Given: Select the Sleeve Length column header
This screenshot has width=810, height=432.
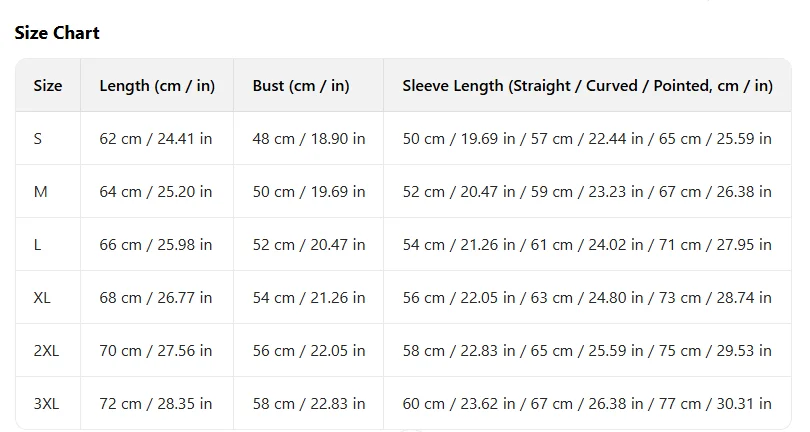Looking at the screenshot, I should (587, 85).
